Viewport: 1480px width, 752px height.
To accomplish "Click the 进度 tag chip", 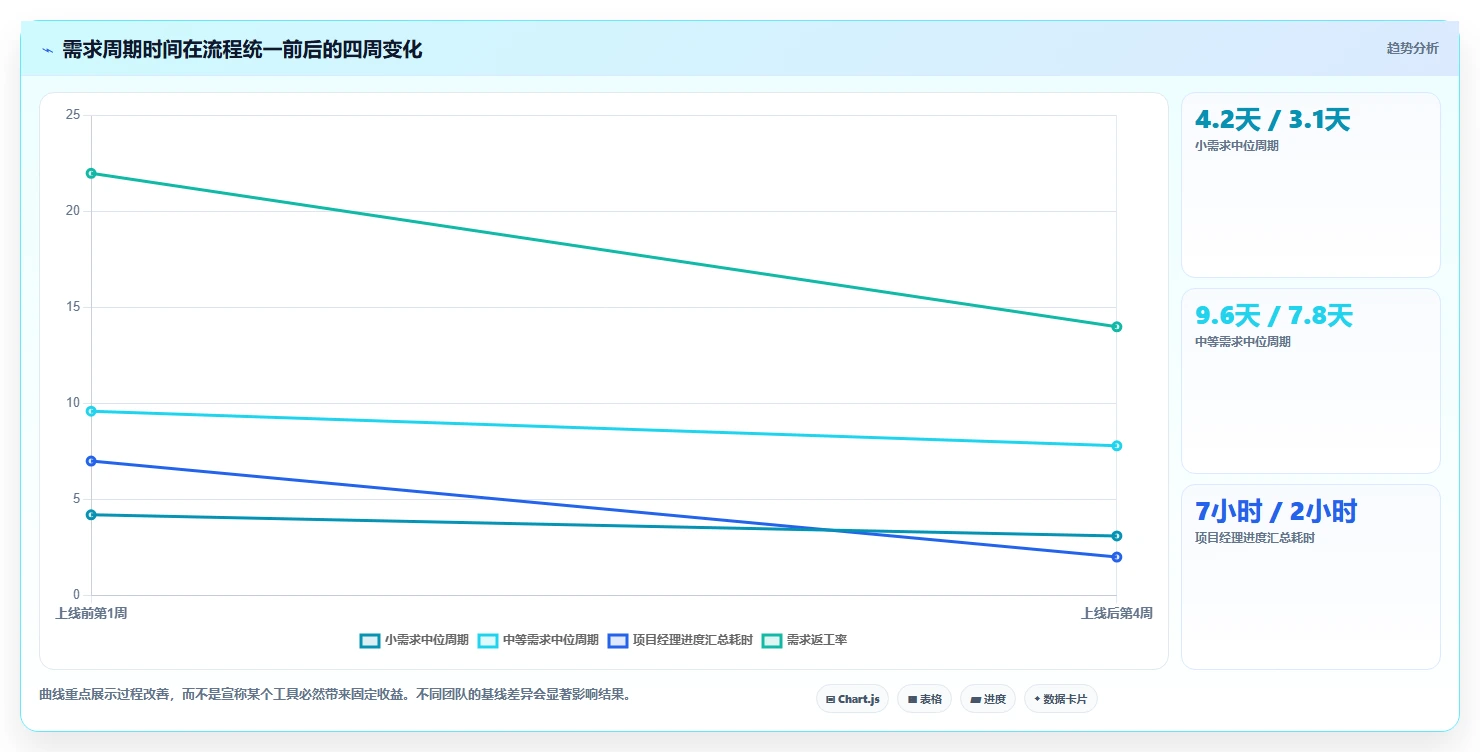I will (x=988, y=699).
